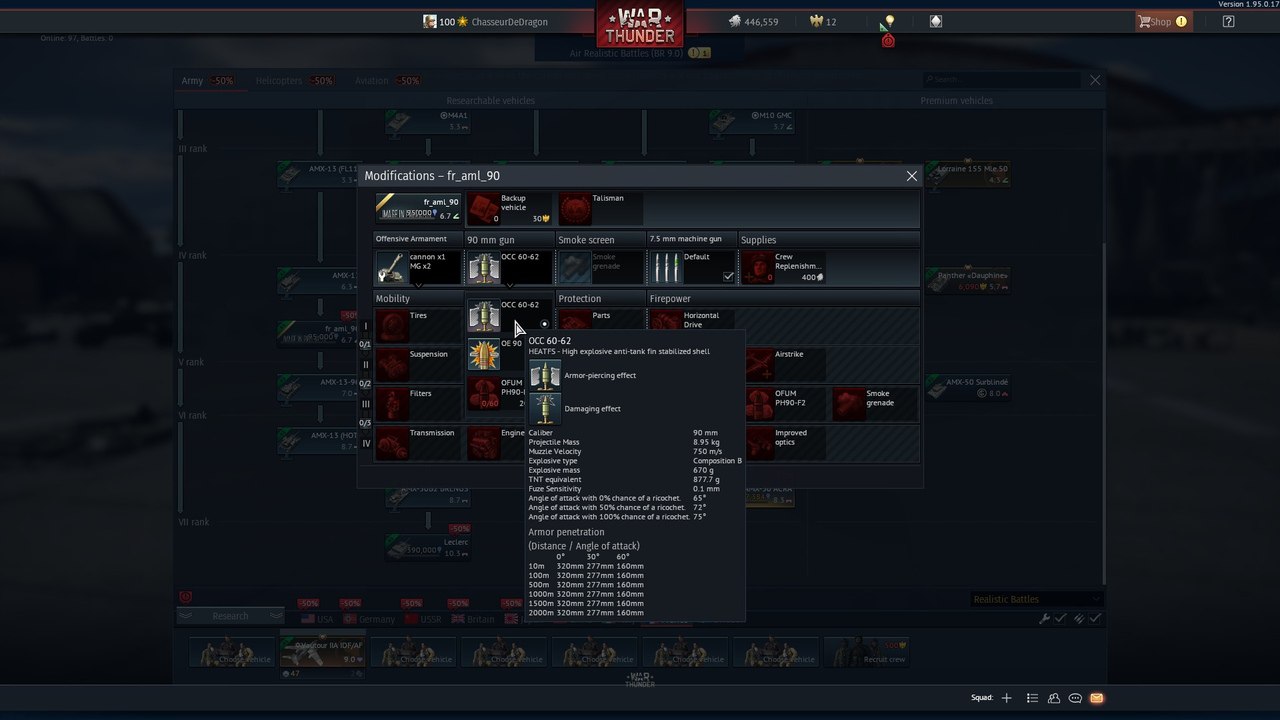Select the M4A1 vehicle in tree

(428, 121)
